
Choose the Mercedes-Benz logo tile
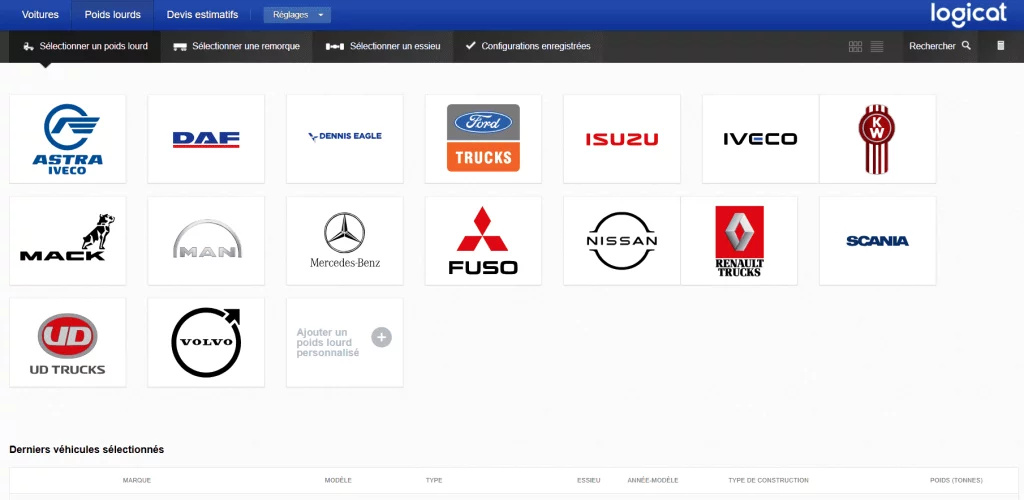[x=345, y=241]
